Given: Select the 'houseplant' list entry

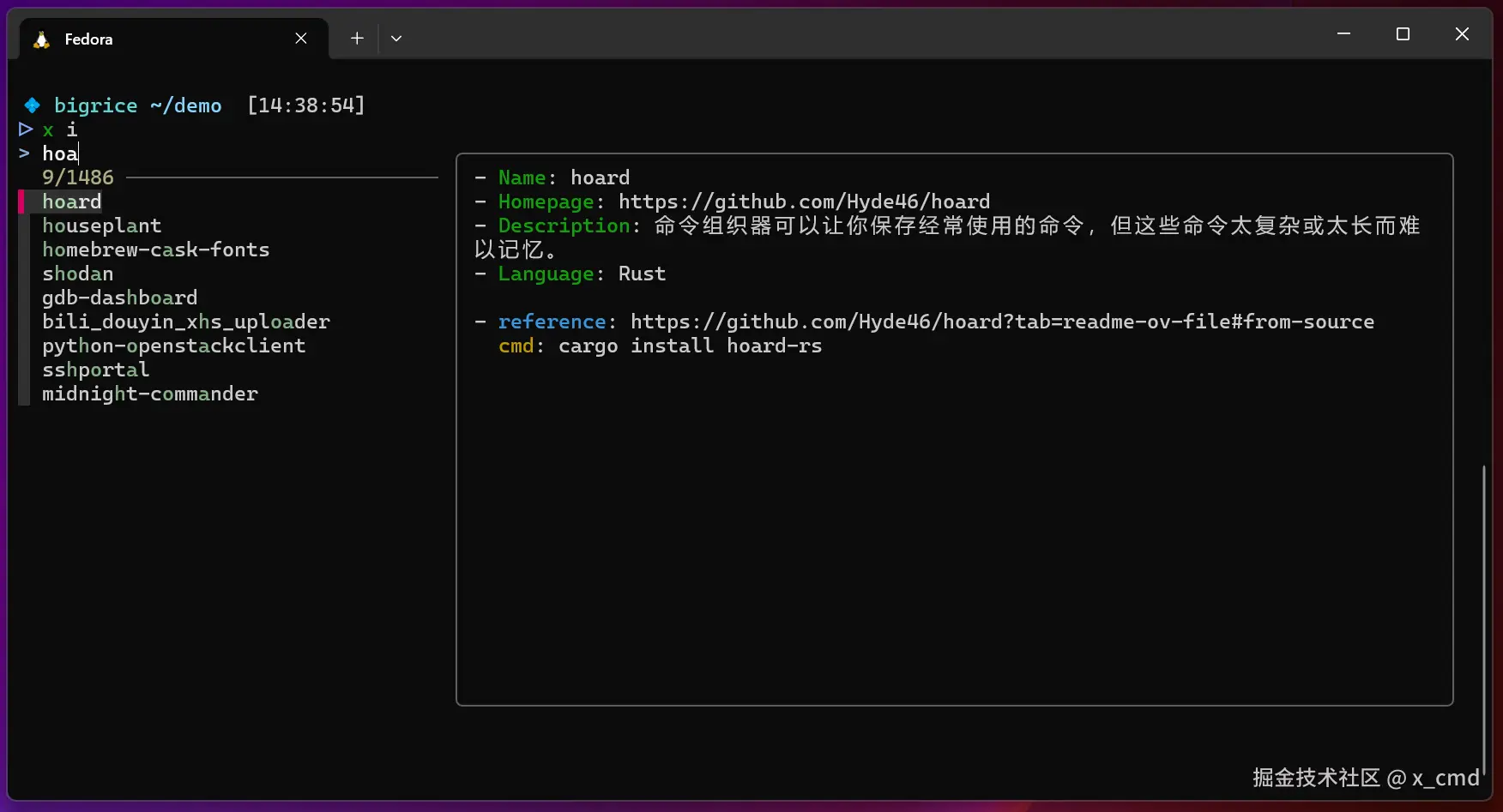Looking at the screenshot, I should [102, 226].
